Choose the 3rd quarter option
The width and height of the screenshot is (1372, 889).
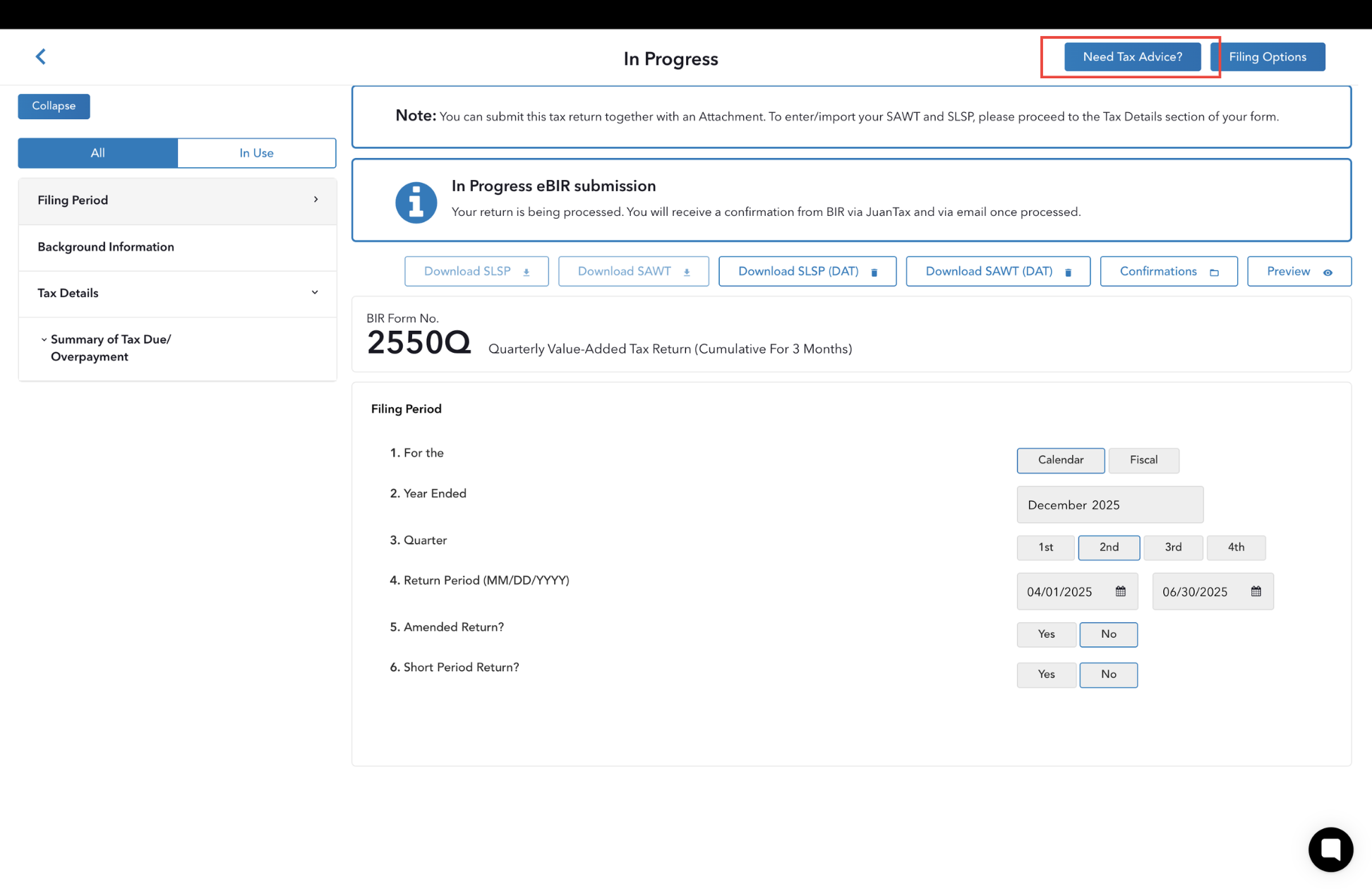pyautogui.click(x=1172, y=548)
